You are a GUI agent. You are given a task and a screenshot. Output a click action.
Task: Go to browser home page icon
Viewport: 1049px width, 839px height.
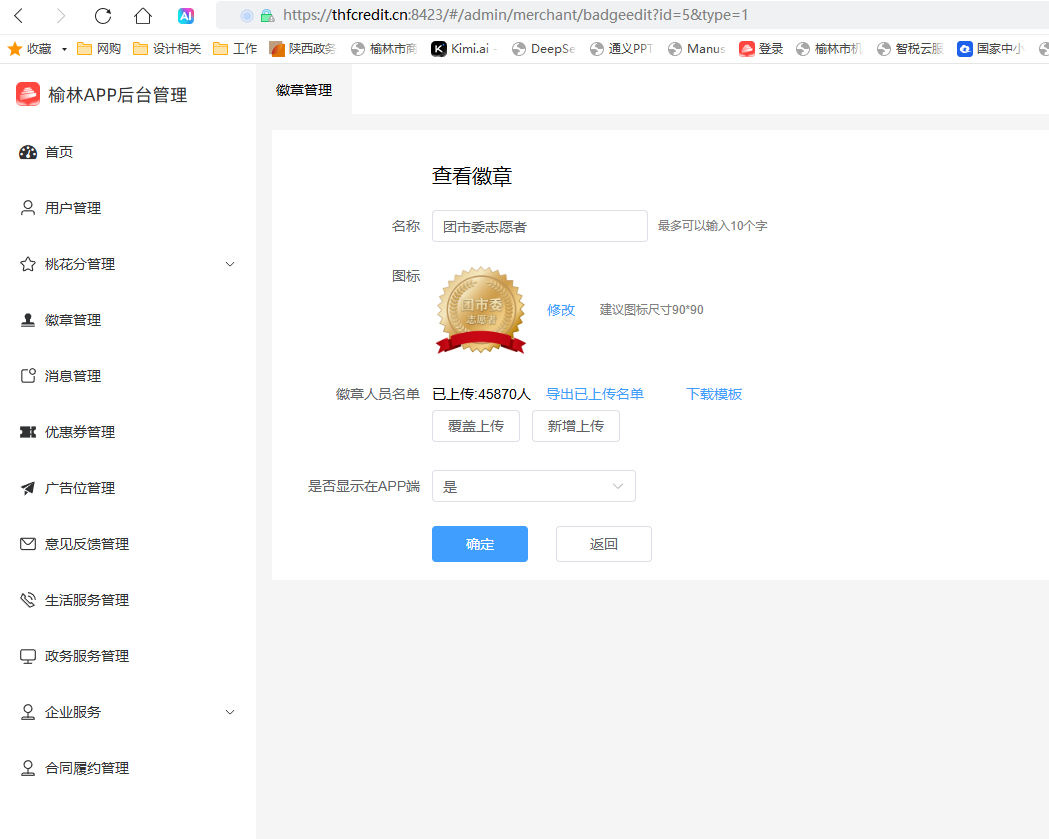[x=143, y=15]
